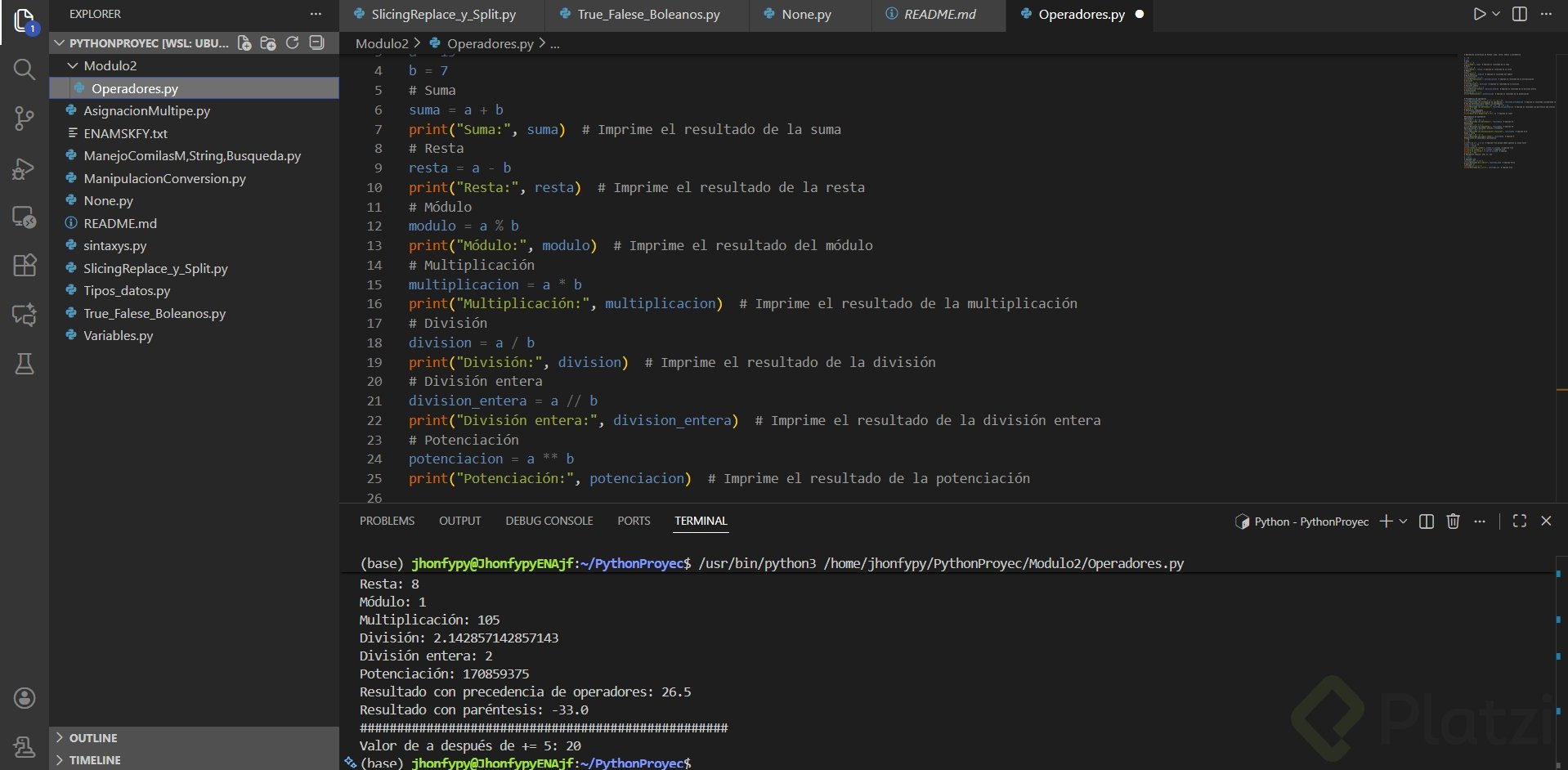The width and height of the screenshot is (1568, 770).
Task: Open the Search view in activity bar
Action: tap(25, 70)
